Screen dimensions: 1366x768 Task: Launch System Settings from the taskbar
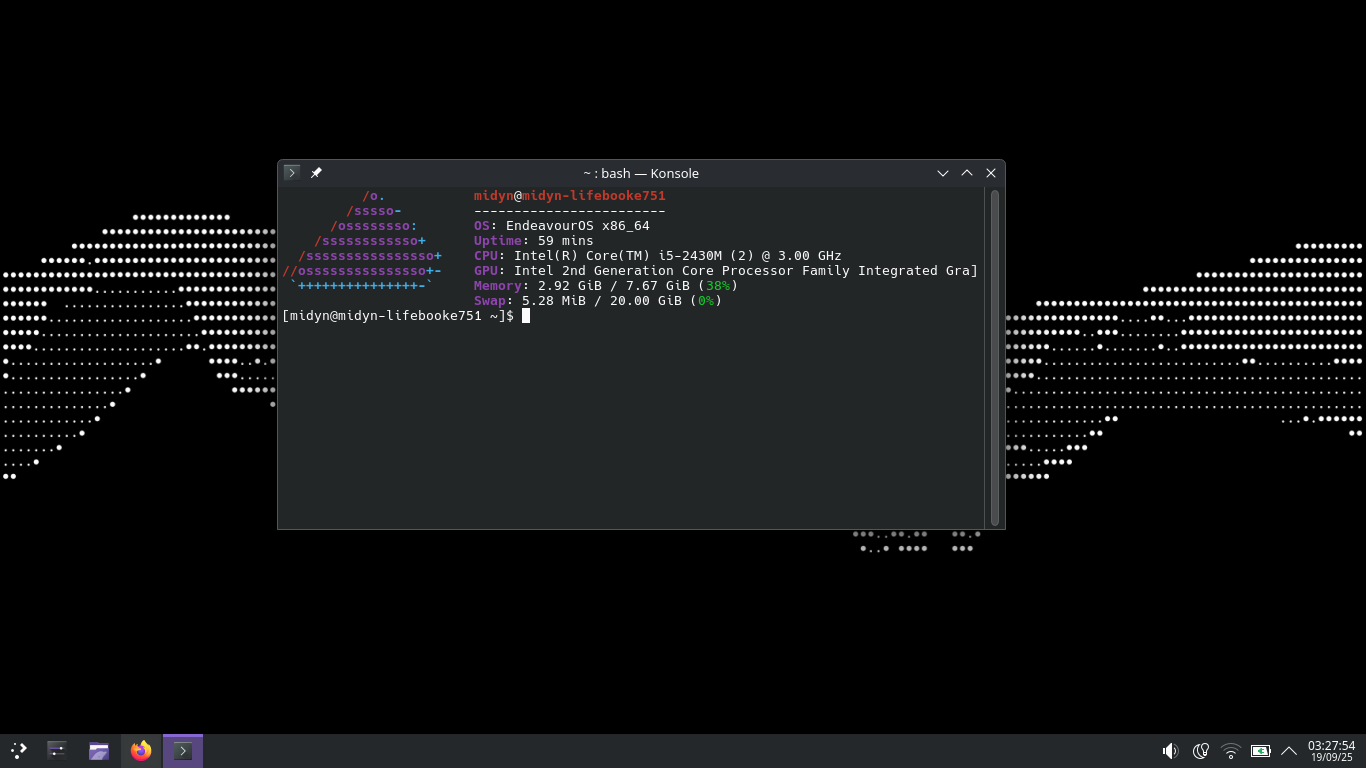pos(57,750)
